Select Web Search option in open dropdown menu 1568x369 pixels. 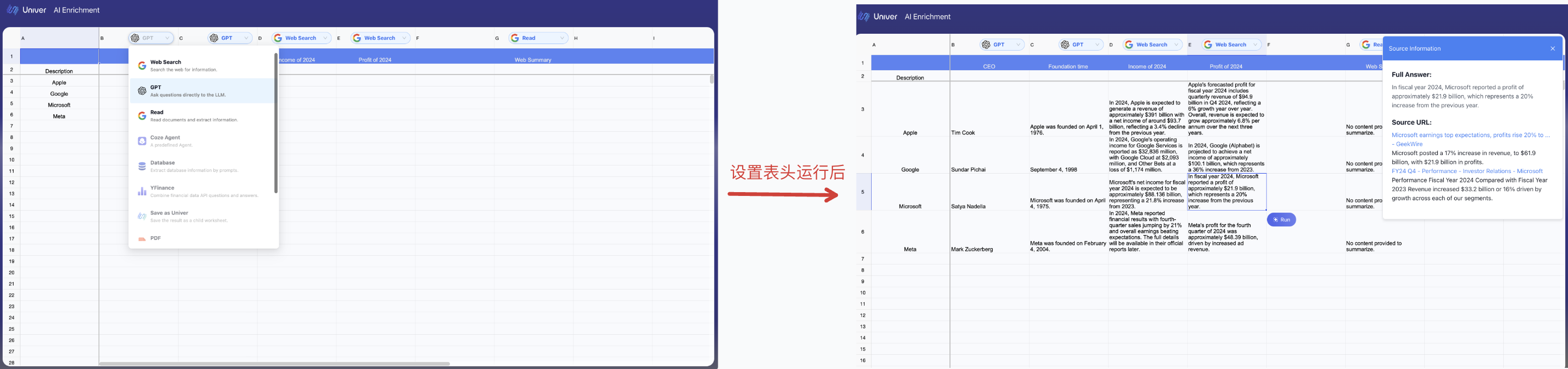click(x=202, y=66)
